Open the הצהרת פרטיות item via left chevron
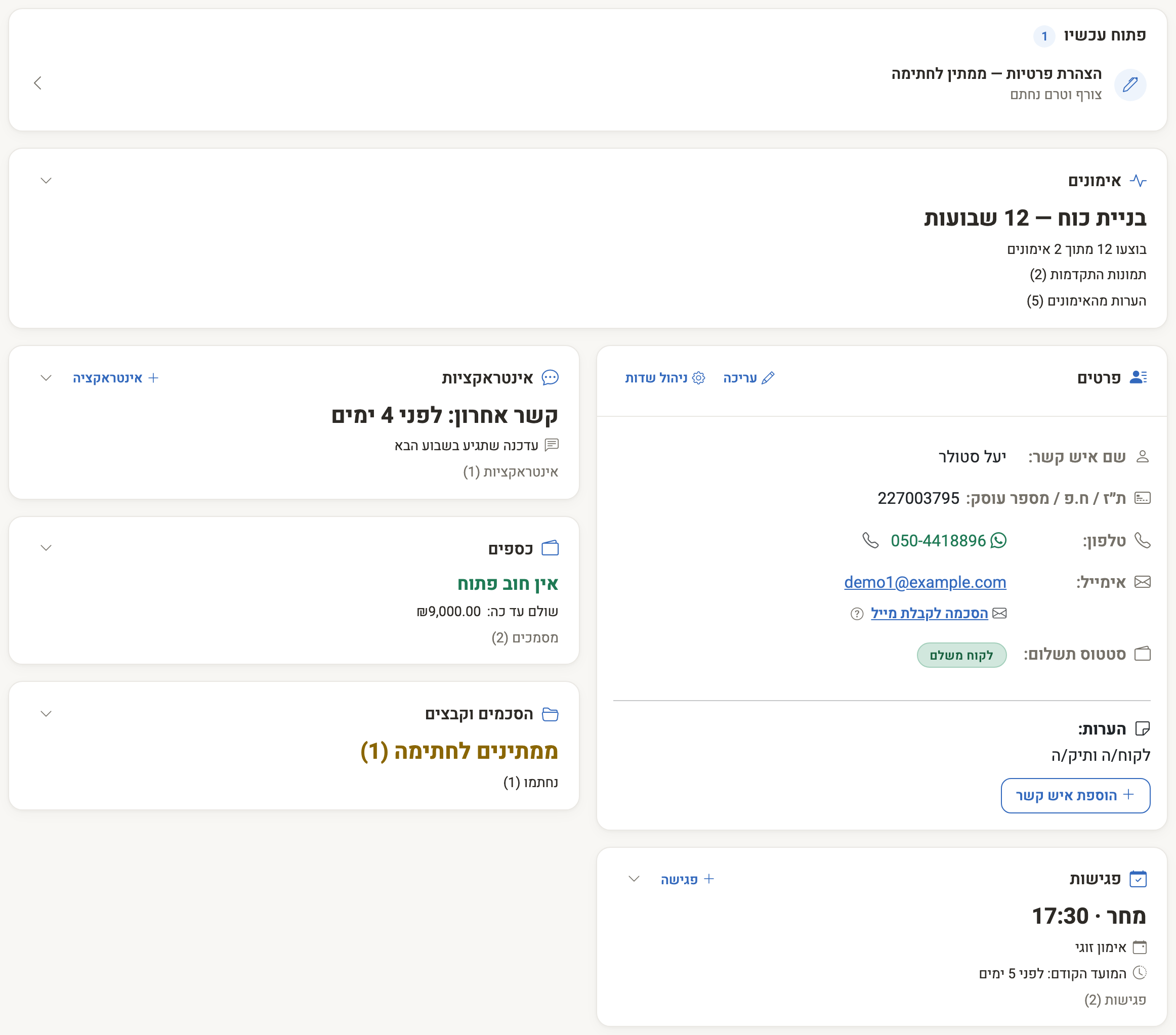1176x1035 pixels. pos(38,83)
